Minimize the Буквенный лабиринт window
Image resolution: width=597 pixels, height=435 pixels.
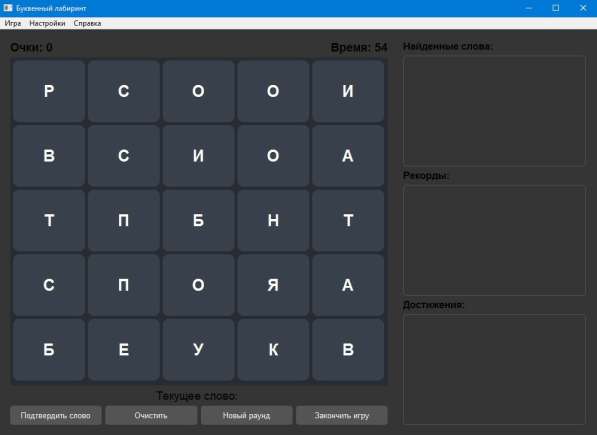coord(528,8)
